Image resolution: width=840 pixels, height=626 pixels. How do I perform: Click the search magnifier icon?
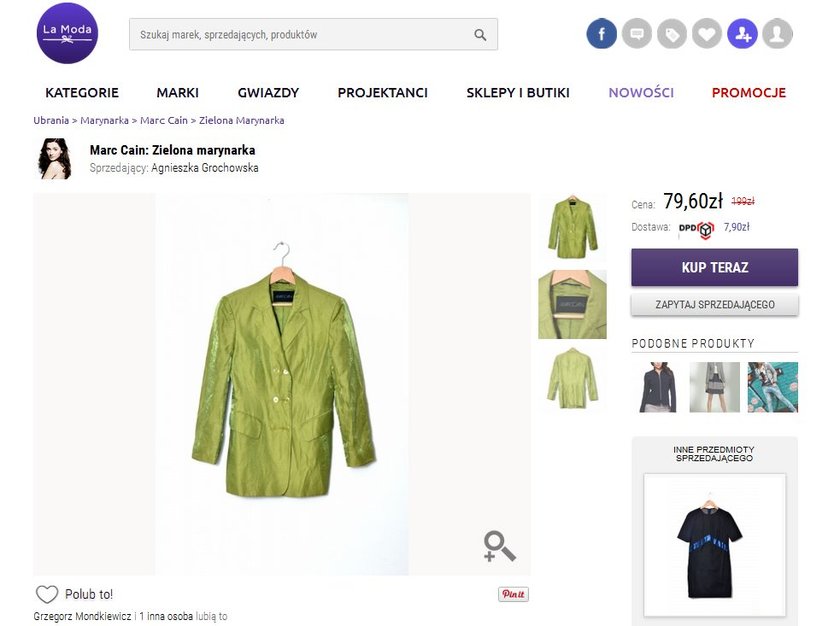click(480, 35)
